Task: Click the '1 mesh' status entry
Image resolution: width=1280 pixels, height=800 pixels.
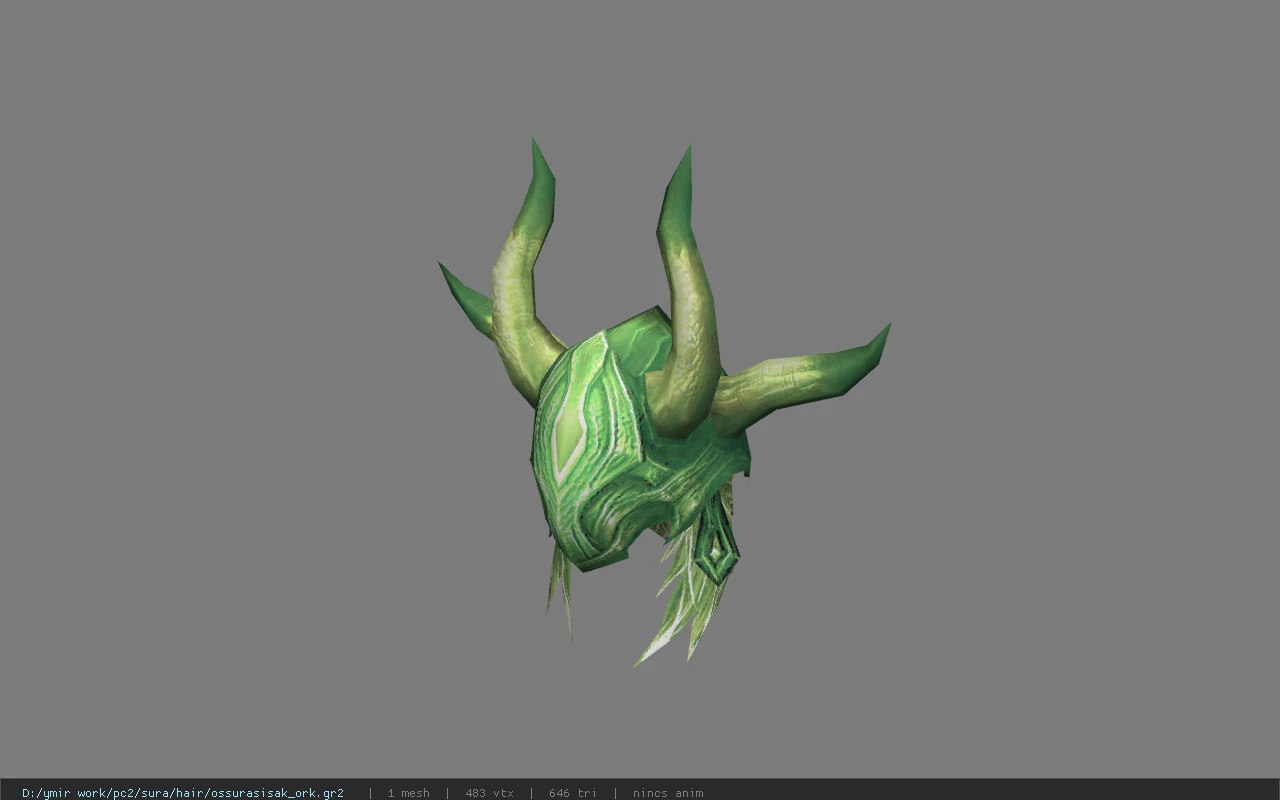Action: pyautogui.click(x=408, y=793)
